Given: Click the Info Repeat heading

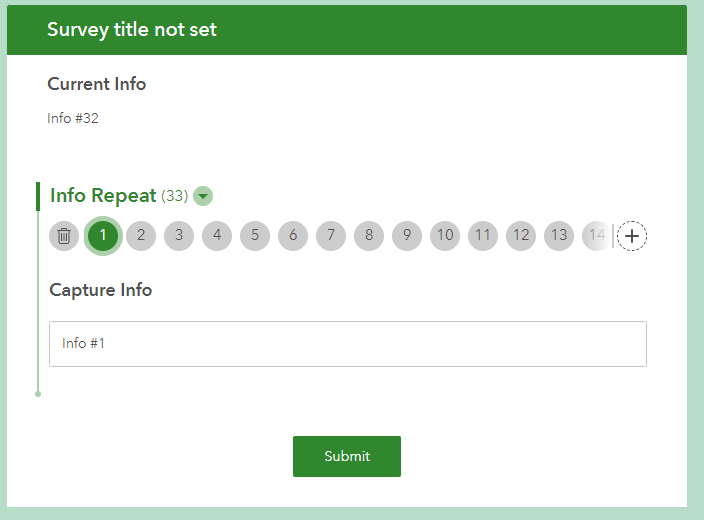Looking at the screenshot, I should pos(103,196).
